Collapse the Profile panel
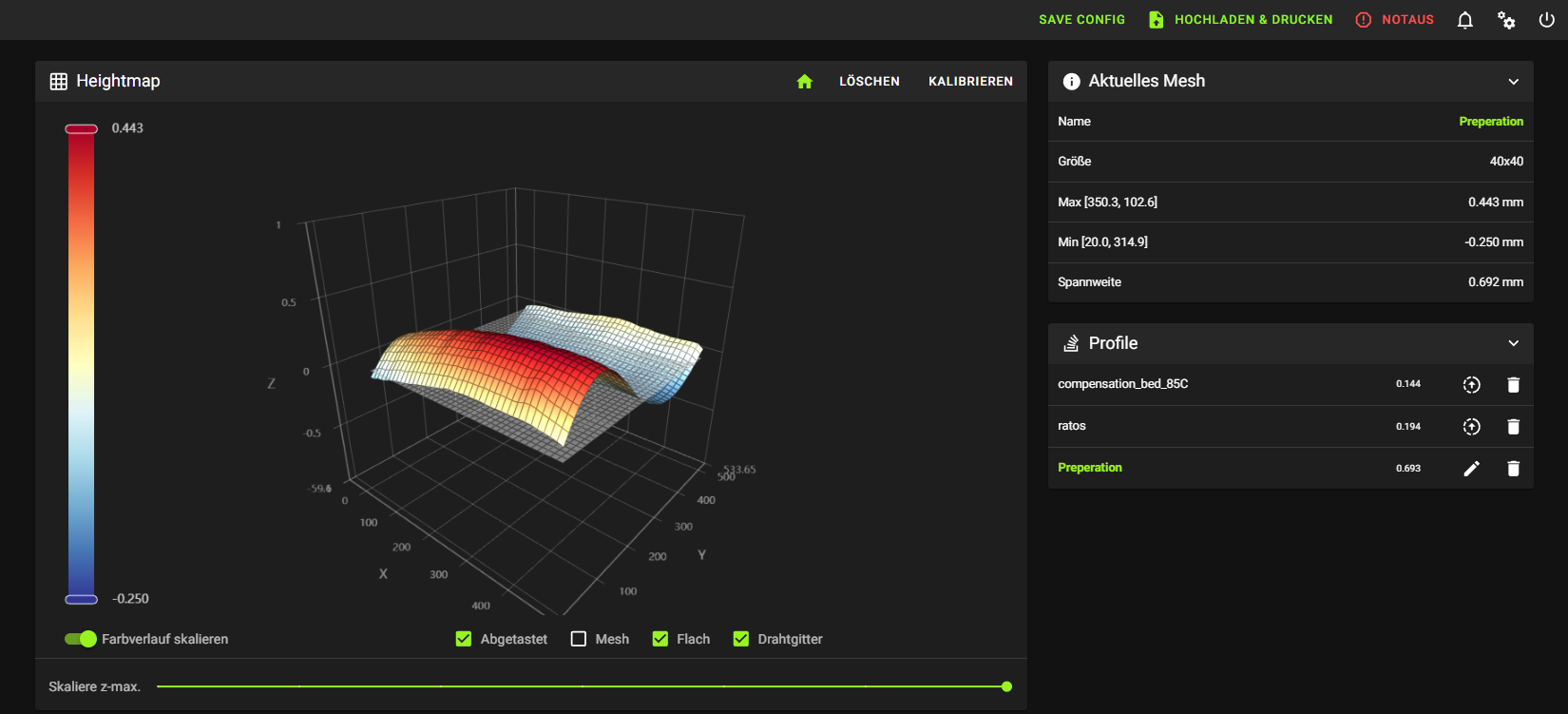This screenshot has width=1568, height=714. 1513,343
